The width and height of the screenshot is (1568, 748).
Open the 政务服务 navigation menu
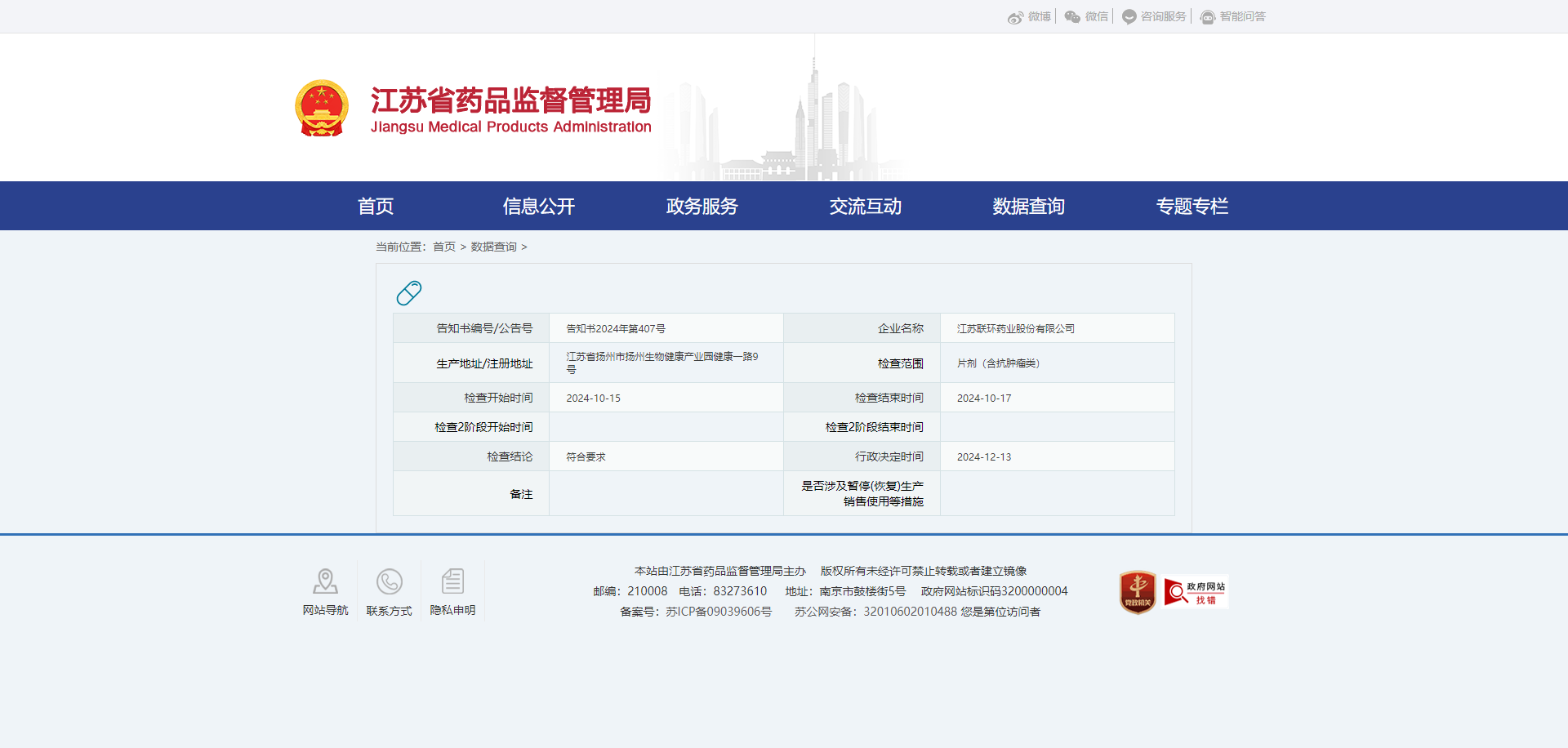[702, 206]
